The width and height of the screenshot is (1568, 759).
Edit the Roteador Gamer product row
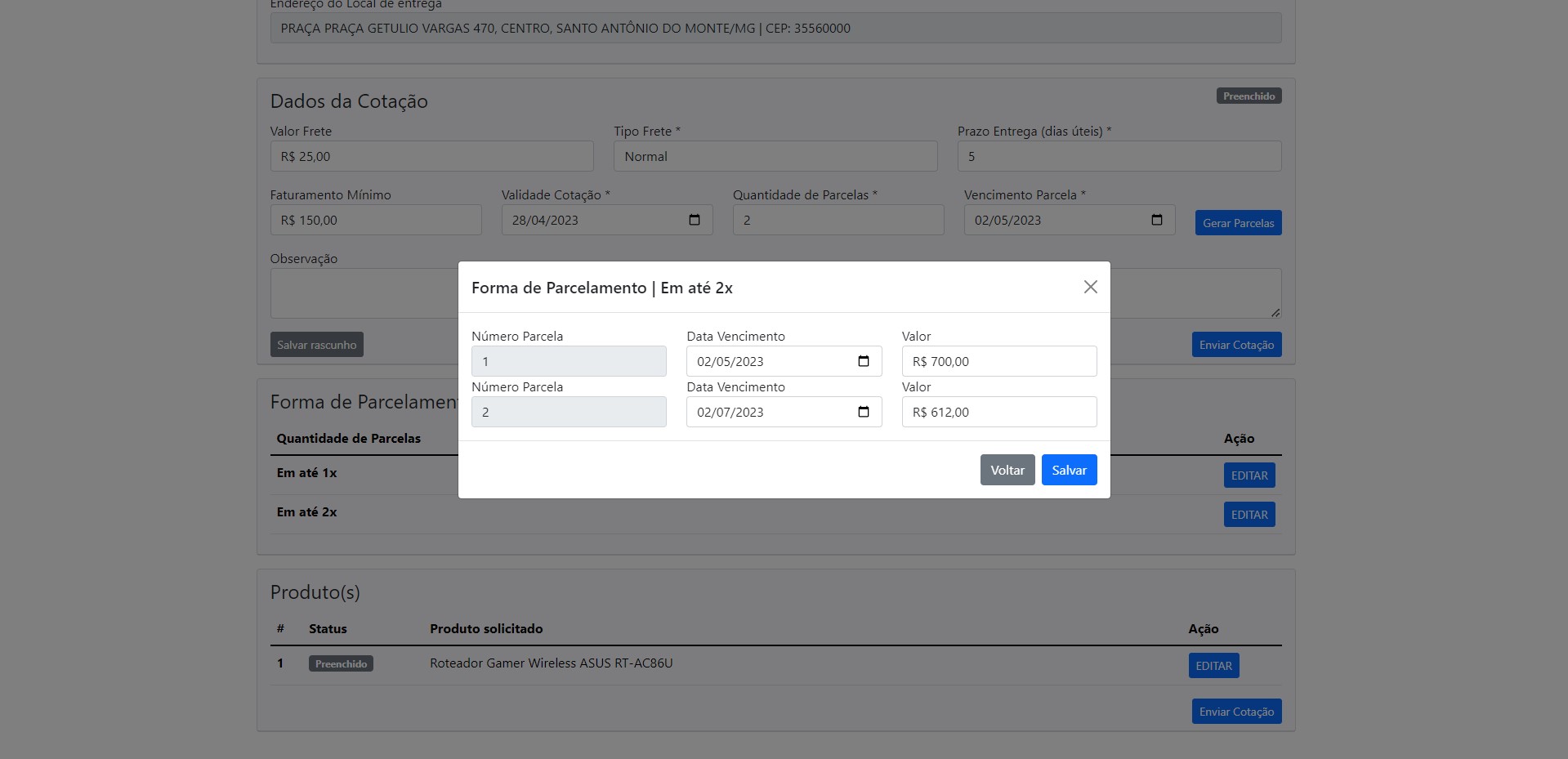coord(1213,666)
